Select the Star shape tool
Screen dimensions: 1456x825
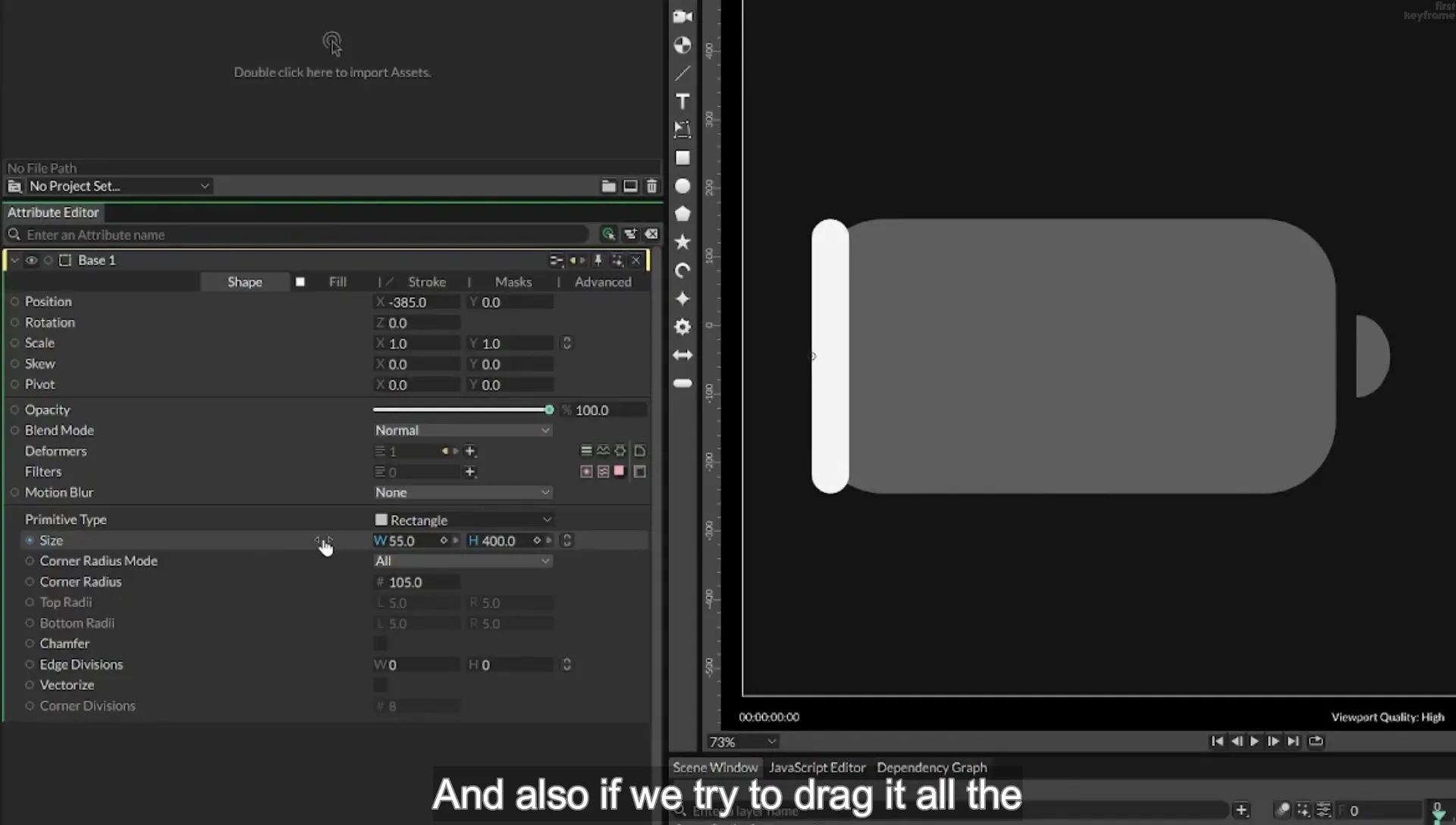click(682, 242)
